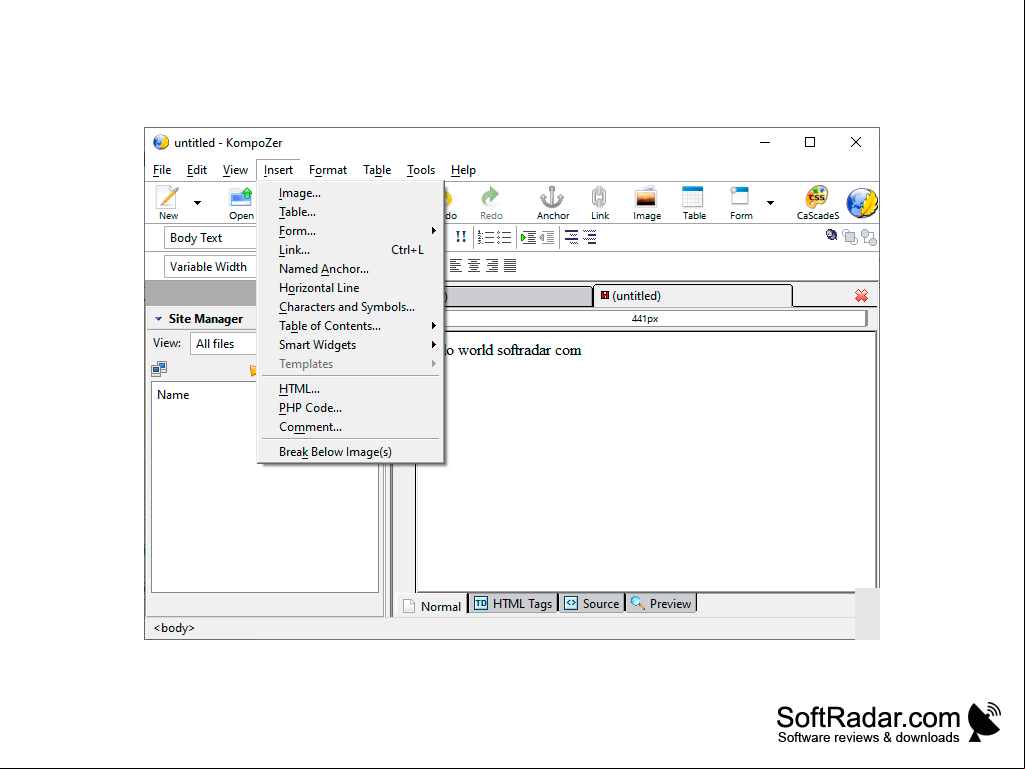This screenshot has height=769, width=1025.
Task: Expand the Table of Contents... submenu
Action: click(351, 326)
